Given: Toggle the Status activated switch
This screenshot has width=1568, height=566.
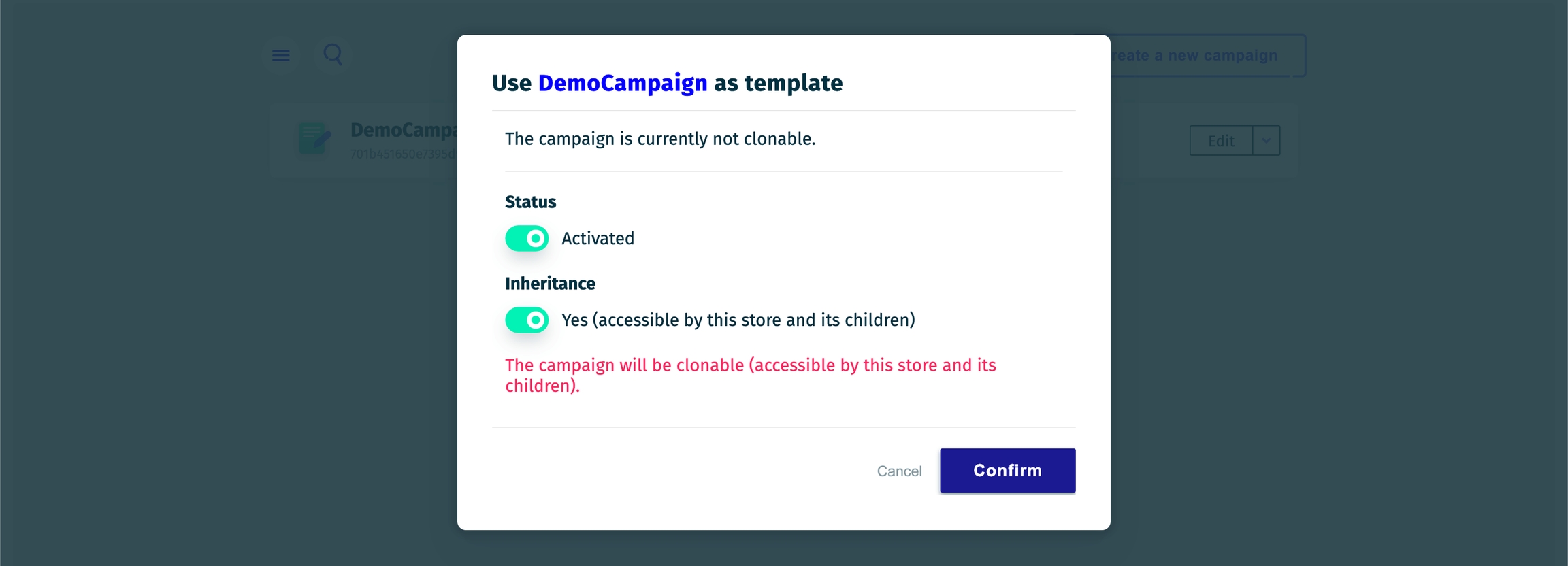Looking at the screenshot, I should pos(527,239).
